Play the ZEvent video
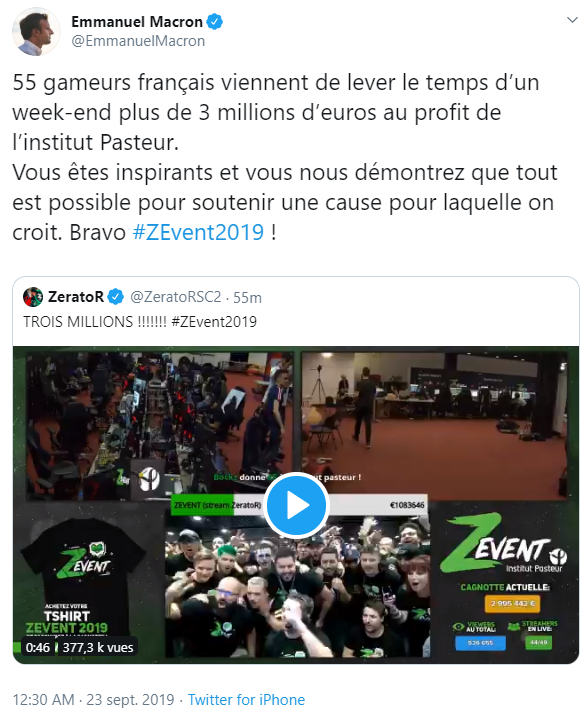 296,505
